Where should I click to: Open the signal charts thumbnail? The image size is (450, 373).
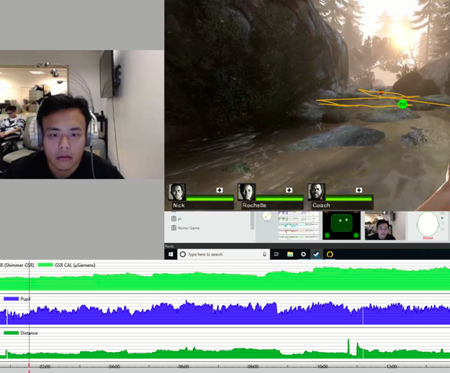click(x=298, y=225)
